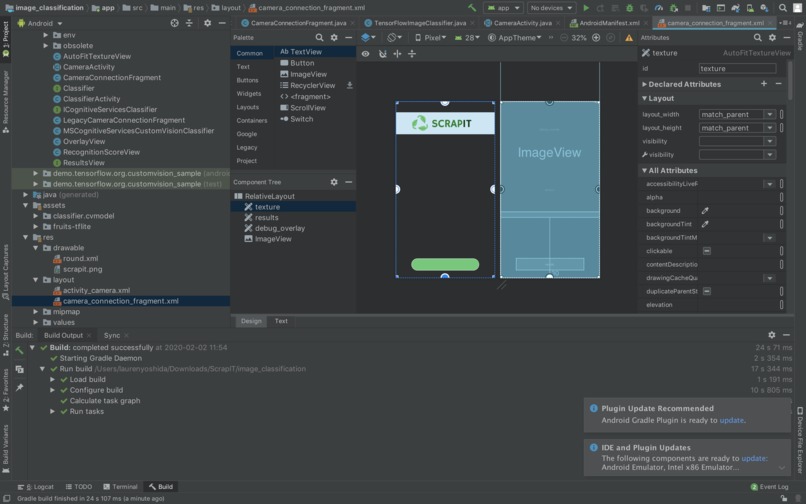
Task: Open the app run configuration dropdown
Action: [x=503, y=8]
